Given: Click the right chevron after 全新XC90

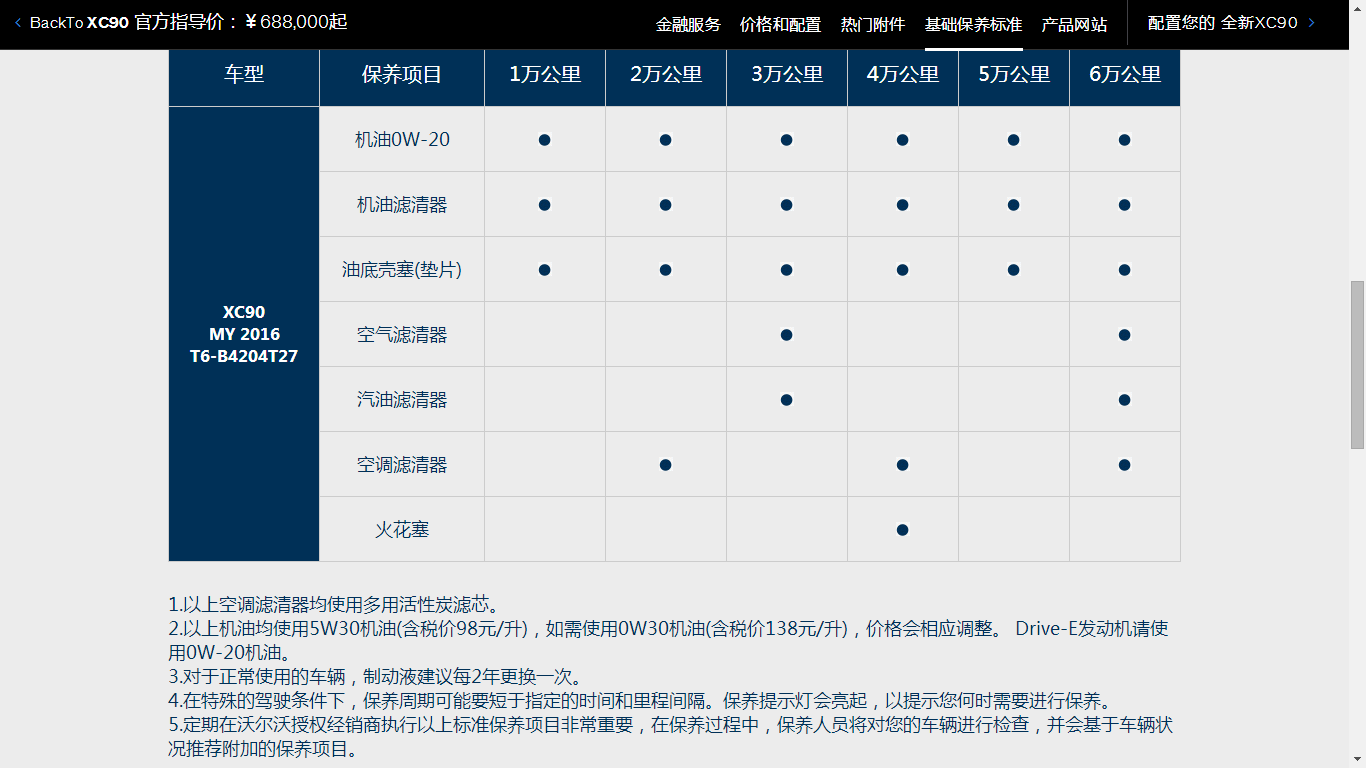Looking at the screenshot, I should point(1312,23).
